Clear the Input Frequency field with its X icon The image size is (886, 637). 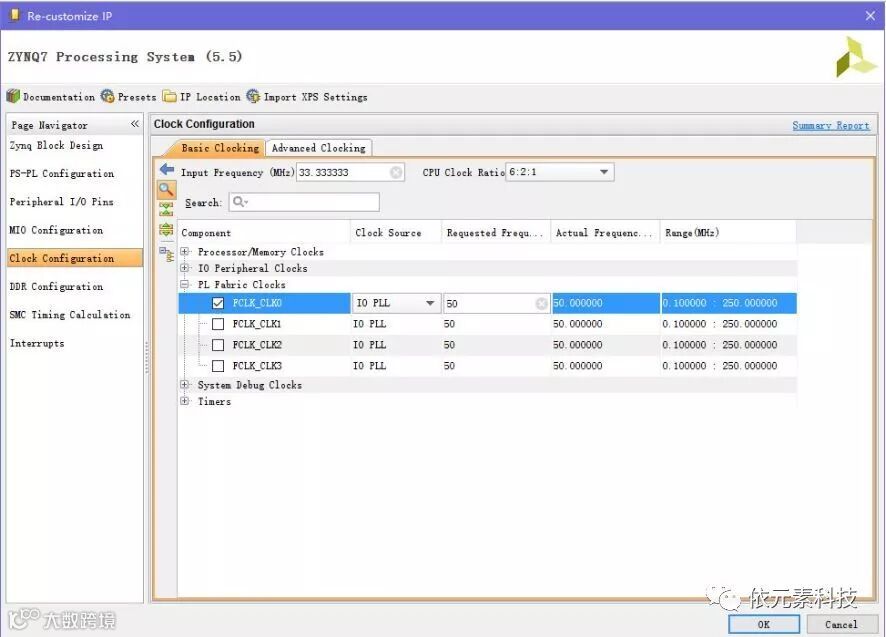tap(397, 172)
